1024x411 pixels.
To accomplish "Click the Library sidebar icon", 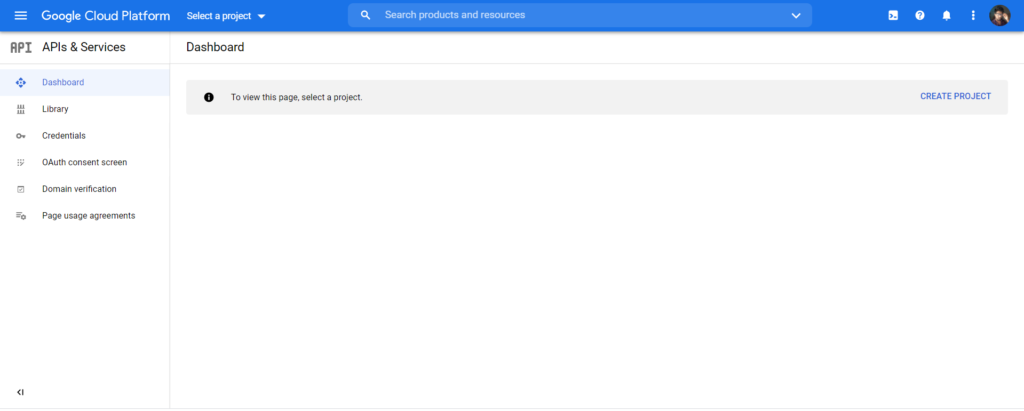I will [20, 109].
